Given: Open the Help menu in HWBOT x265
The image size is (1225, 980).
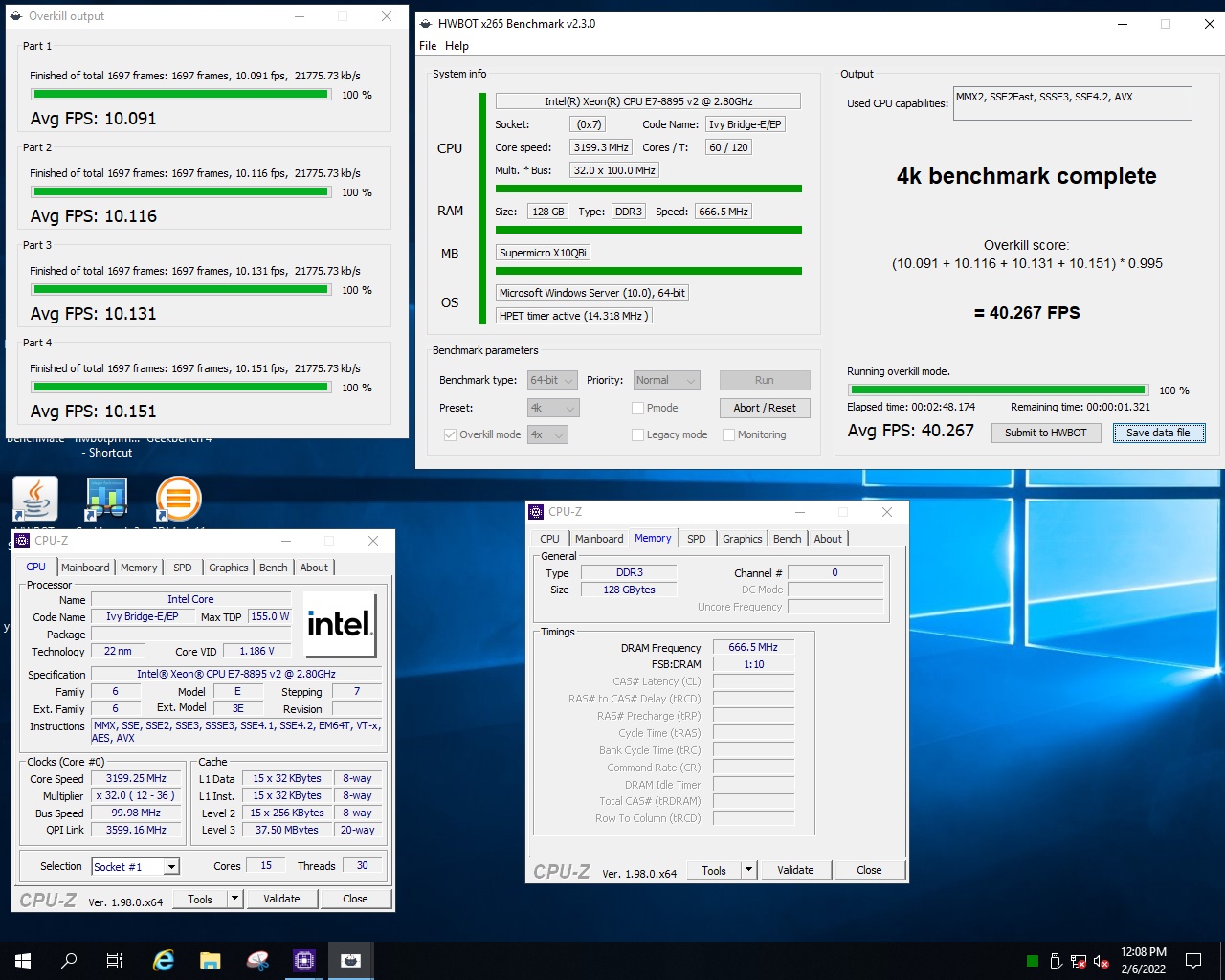Looking at the screenshot, I should (x=457, y=46).
